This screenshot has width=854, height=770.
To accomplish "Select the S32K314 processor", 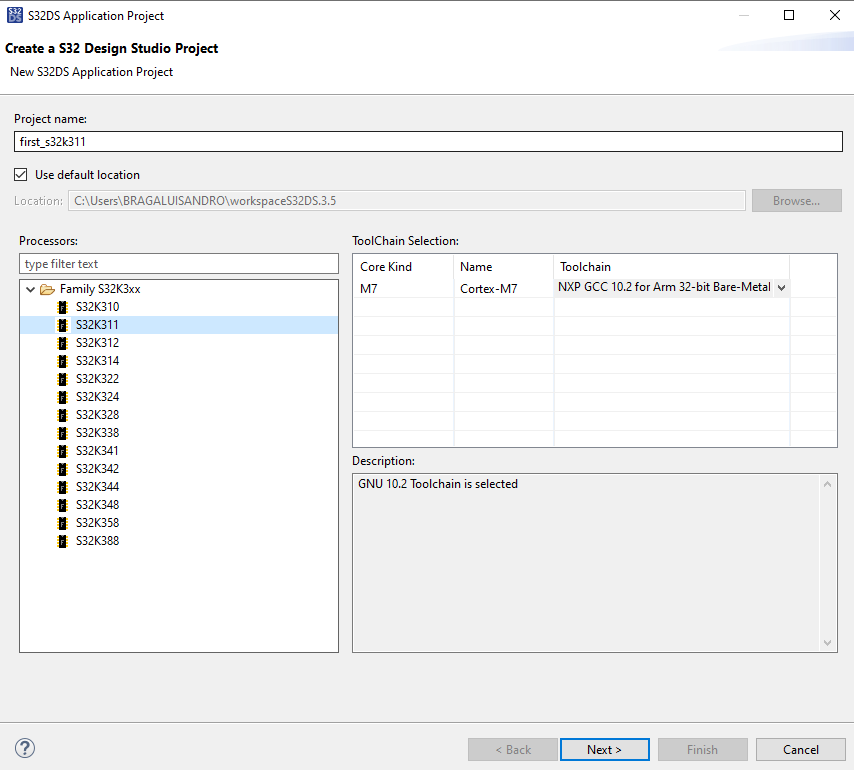I will click(x=97, y=360).
